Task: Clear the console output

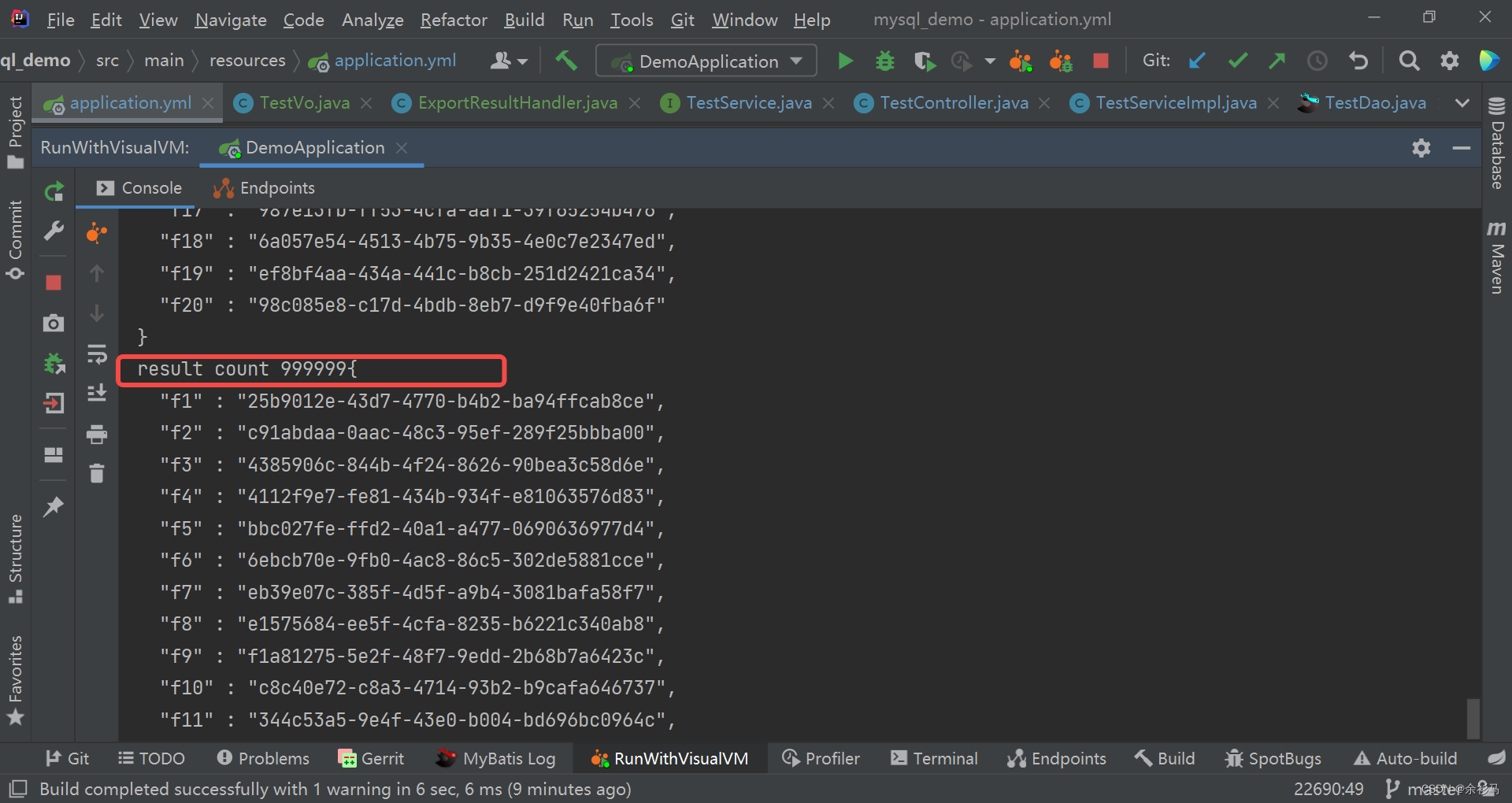Action: 97,473
